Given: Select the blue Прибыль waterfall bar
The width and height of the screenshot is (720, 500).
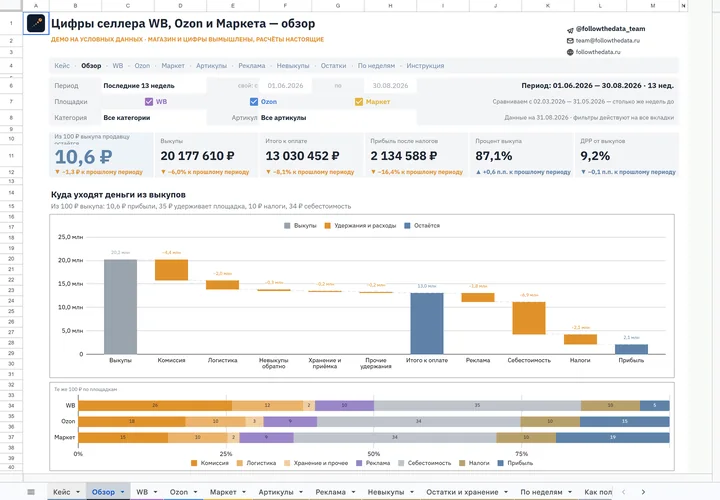Looking at the screenshot, I should tap(631, 349).
